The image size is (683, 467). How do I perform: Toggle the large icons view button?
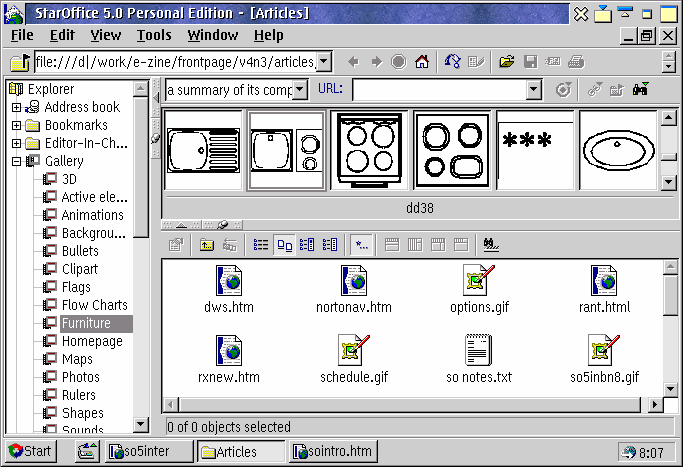[x=284, y=245]
